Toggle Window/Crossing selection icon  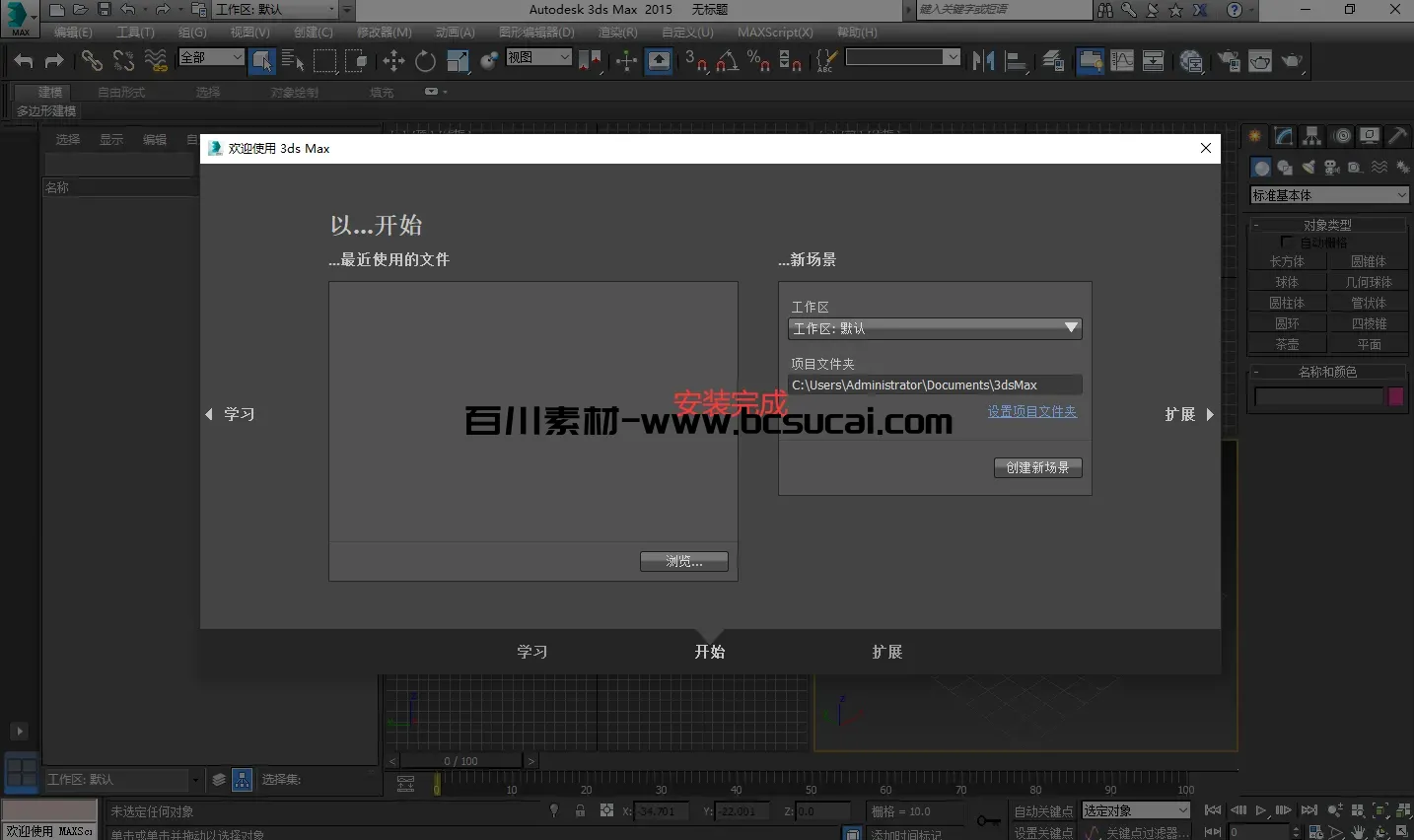coord(356,61)
